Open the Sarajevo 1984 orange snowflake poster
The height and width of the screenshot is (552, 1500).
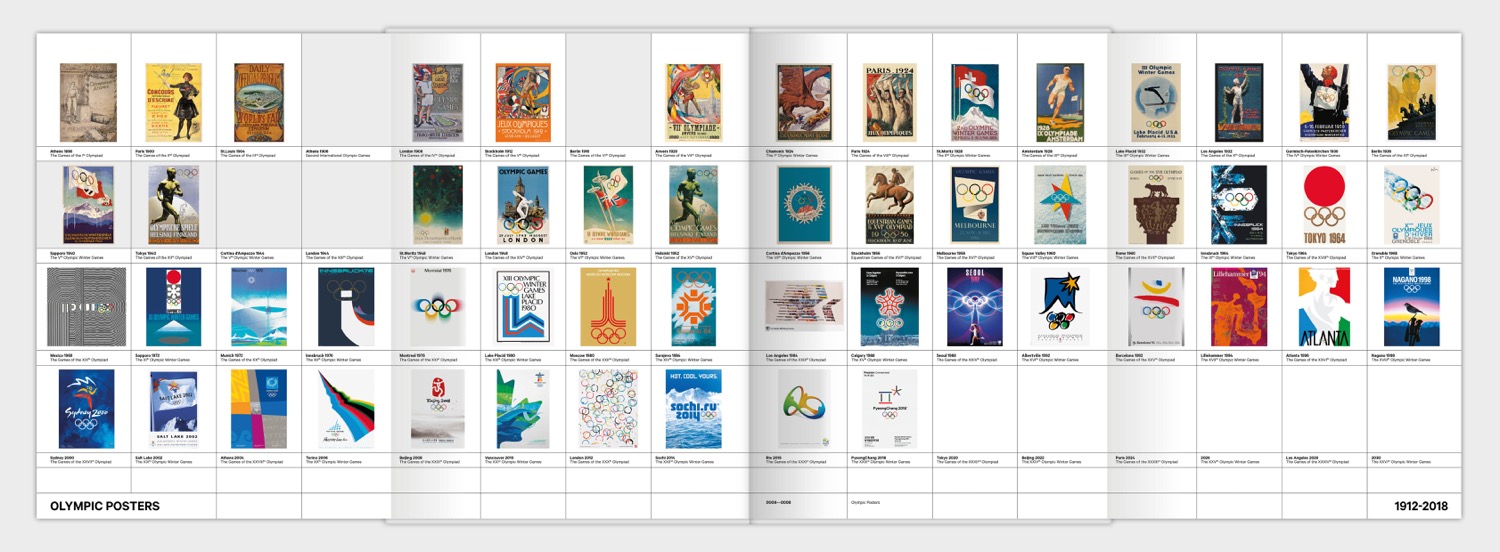pyautogui.click(x=694, y=307)
